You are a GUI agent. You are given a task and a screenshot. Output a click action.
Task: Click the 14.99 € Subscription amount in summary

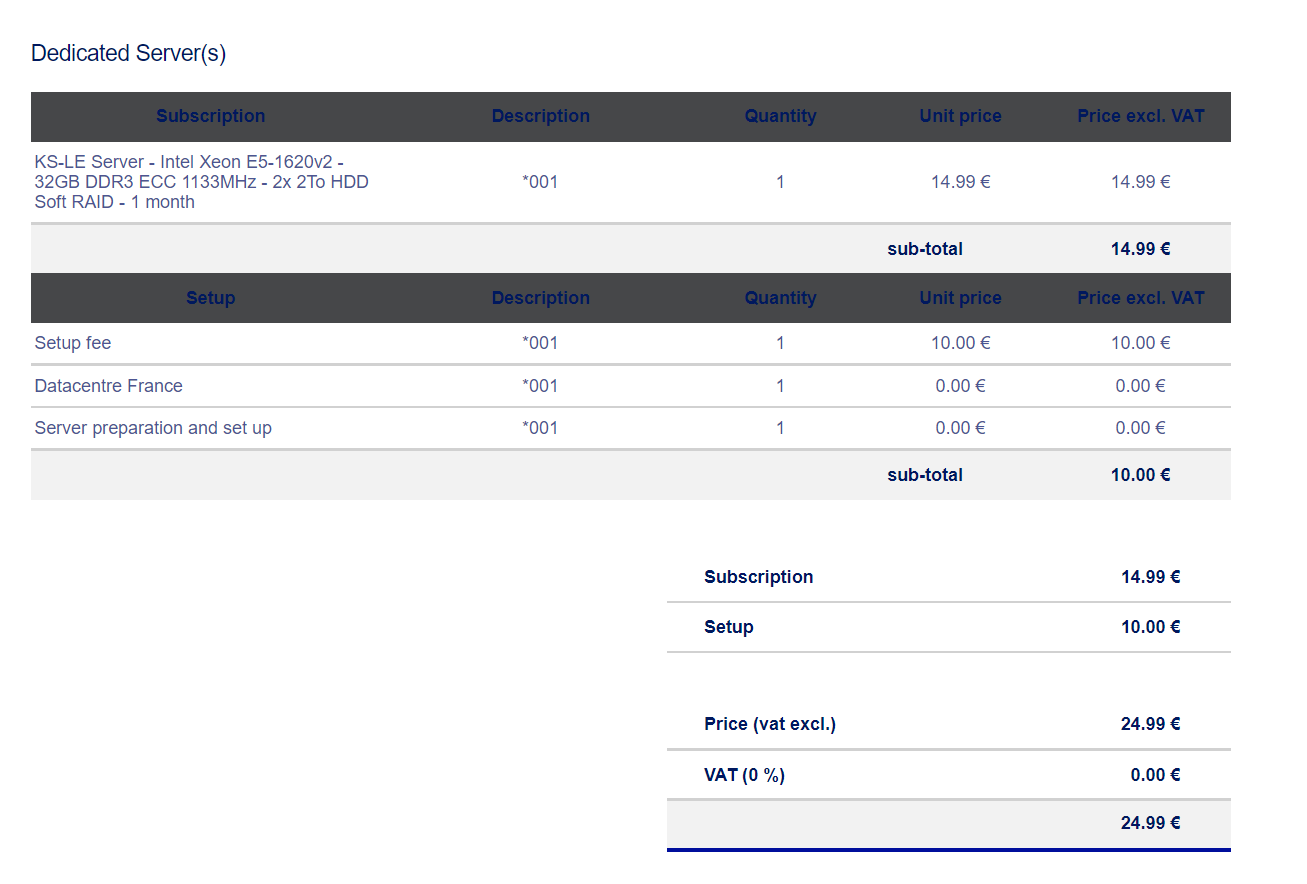[x=1151, y=577]
